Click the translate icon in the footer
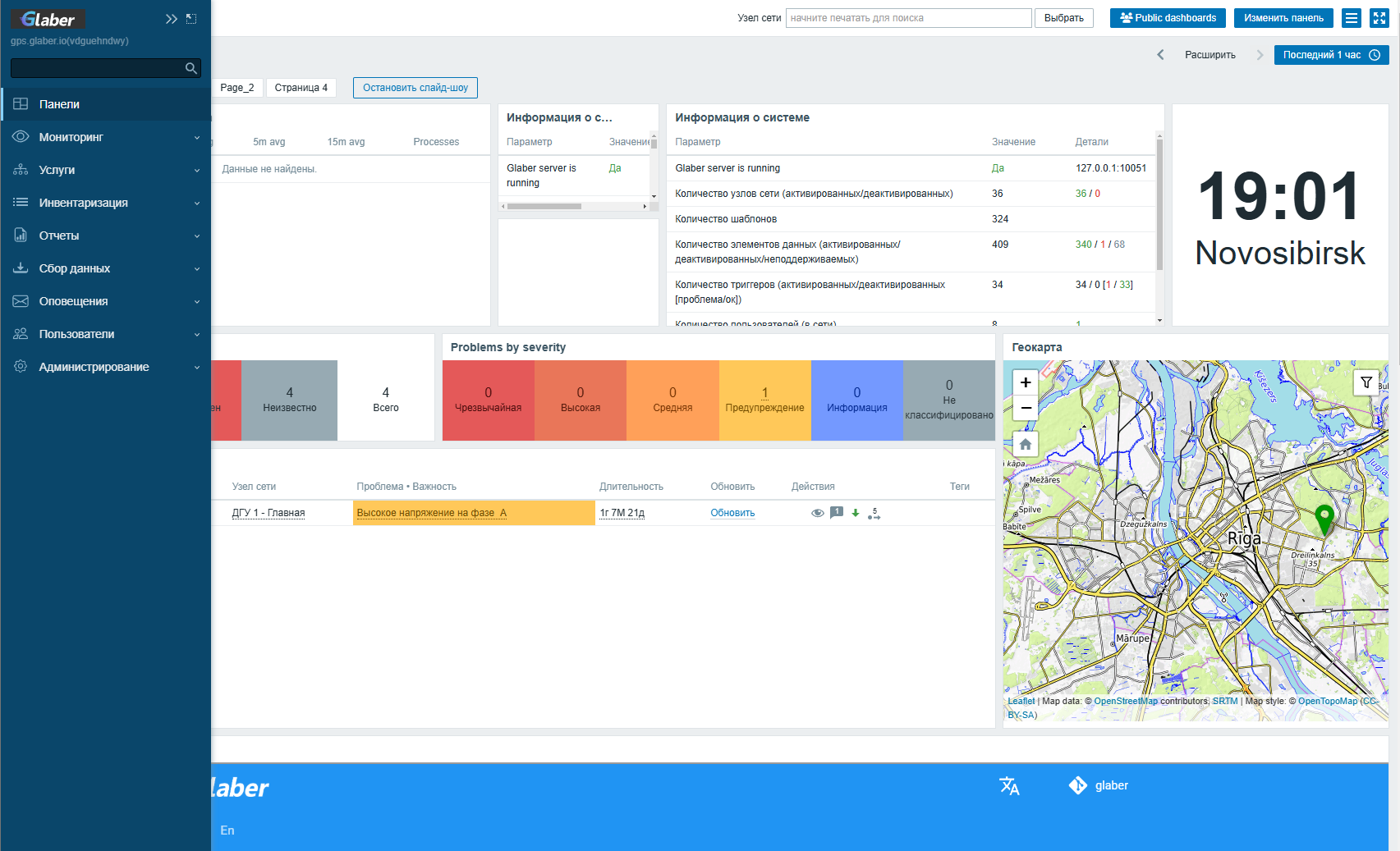Viewport: 1400px width, 851px height. tap(1009, 786)
